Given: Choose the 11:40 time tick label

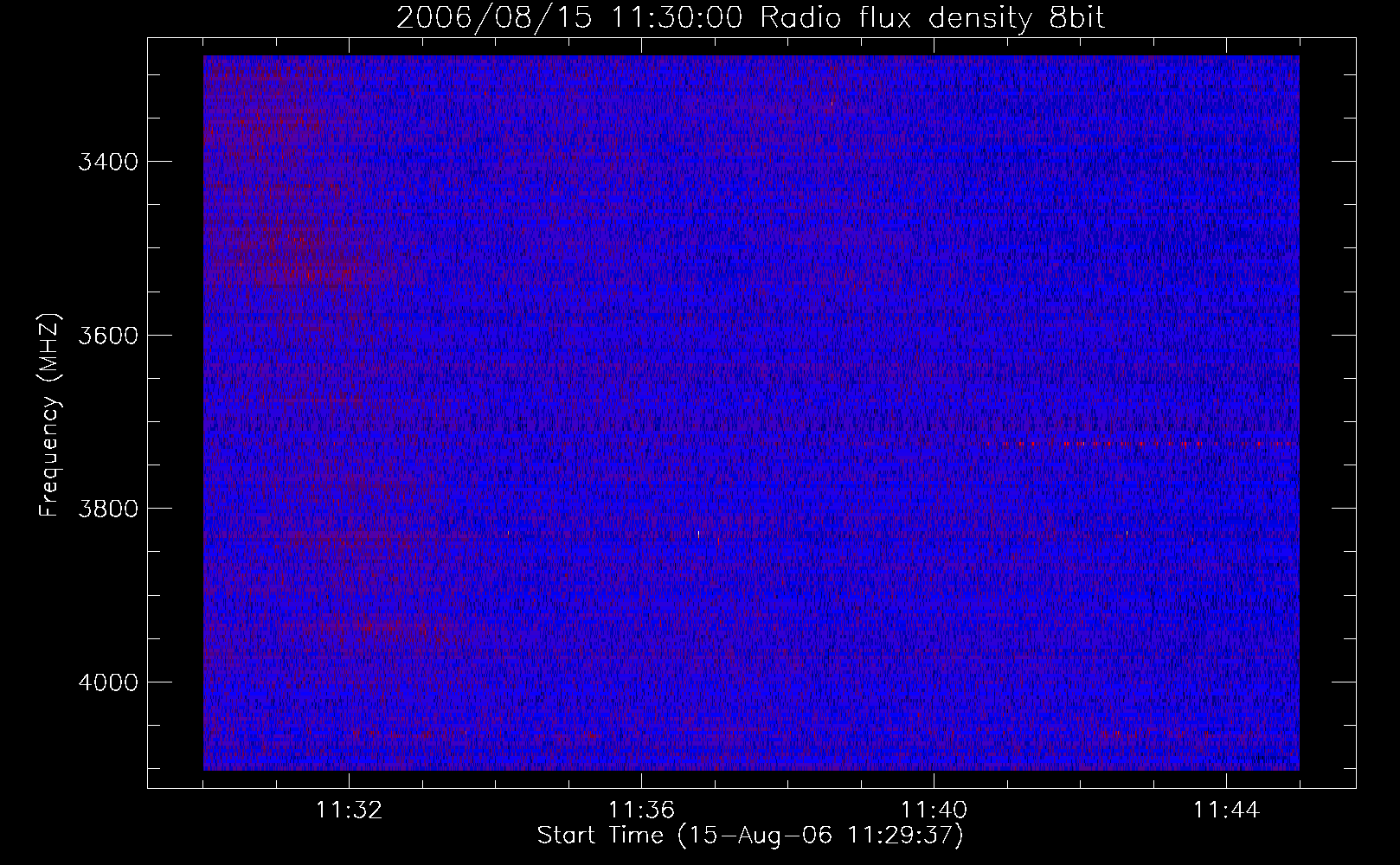Looking at the screenshot, I should click(934, 810).
